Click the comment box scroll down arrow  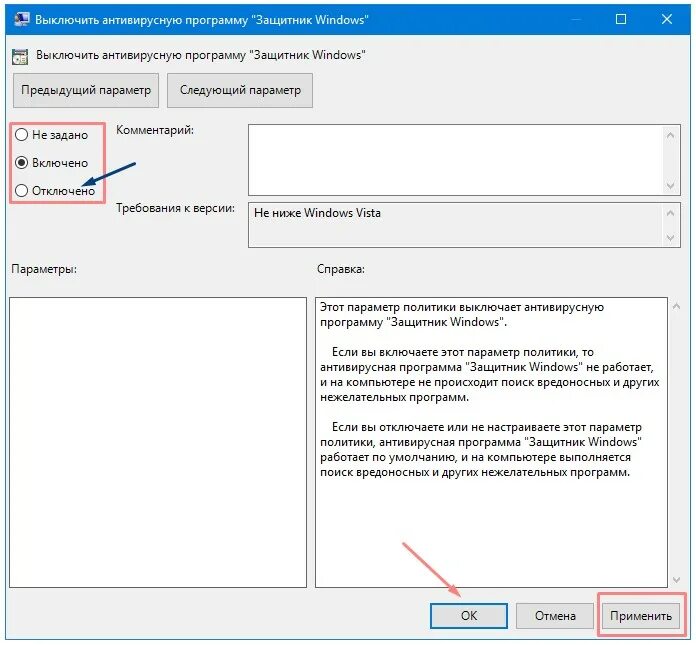tap(671, 185)
